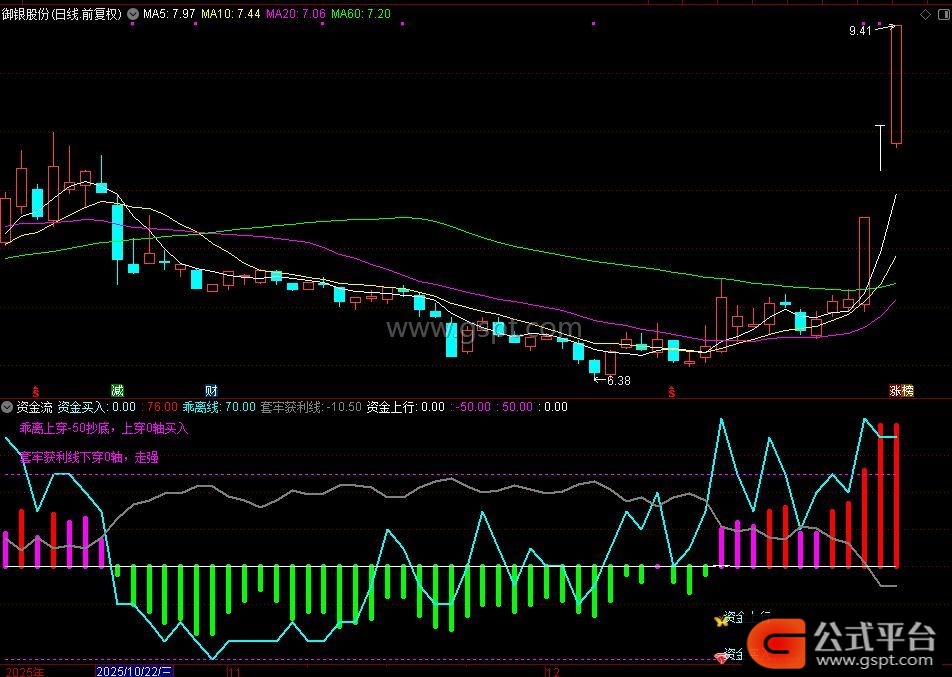952x677 pixels.
Task: Select the MA5: 7.97 label
Action: click(x=169, y=15)
